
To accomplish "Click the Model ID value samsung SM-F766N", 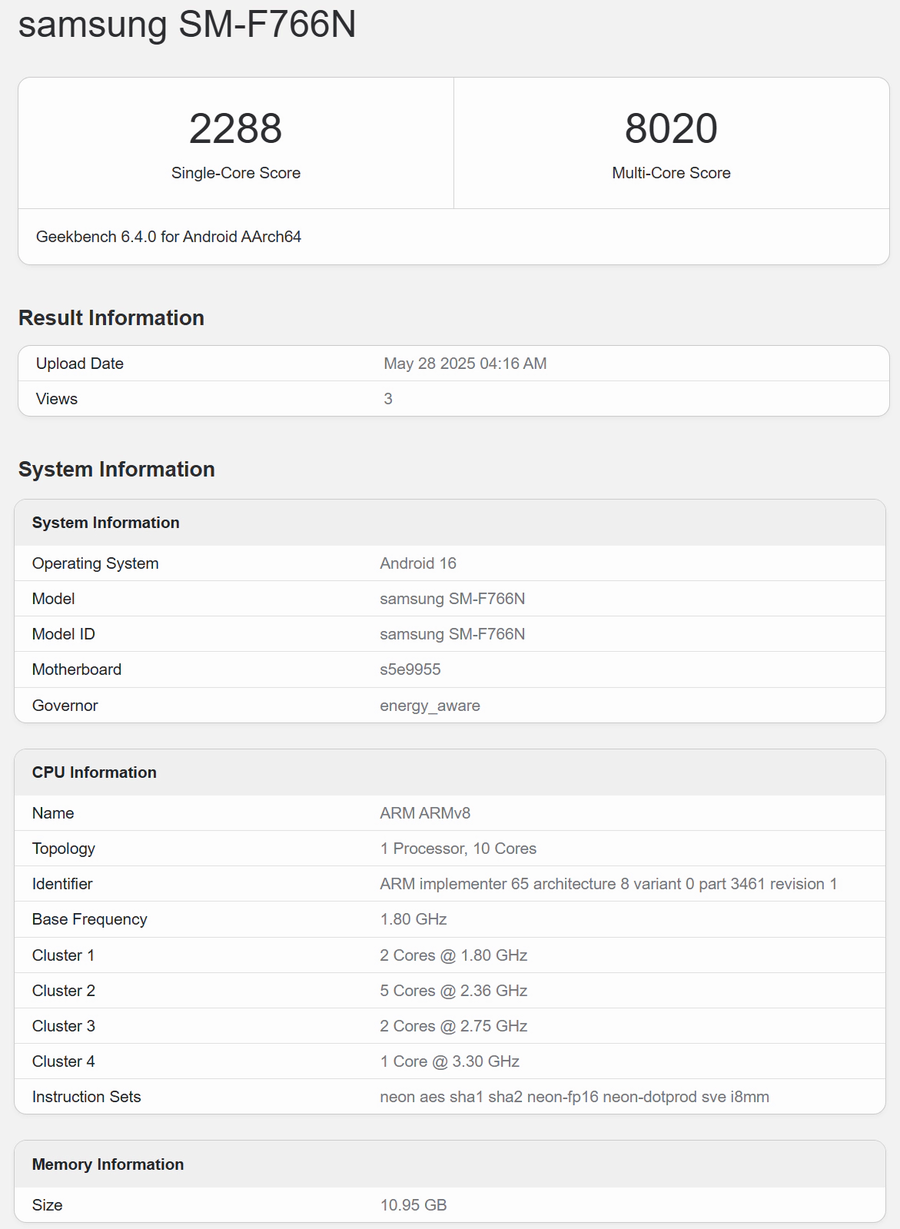I will [x=452, y=634].
